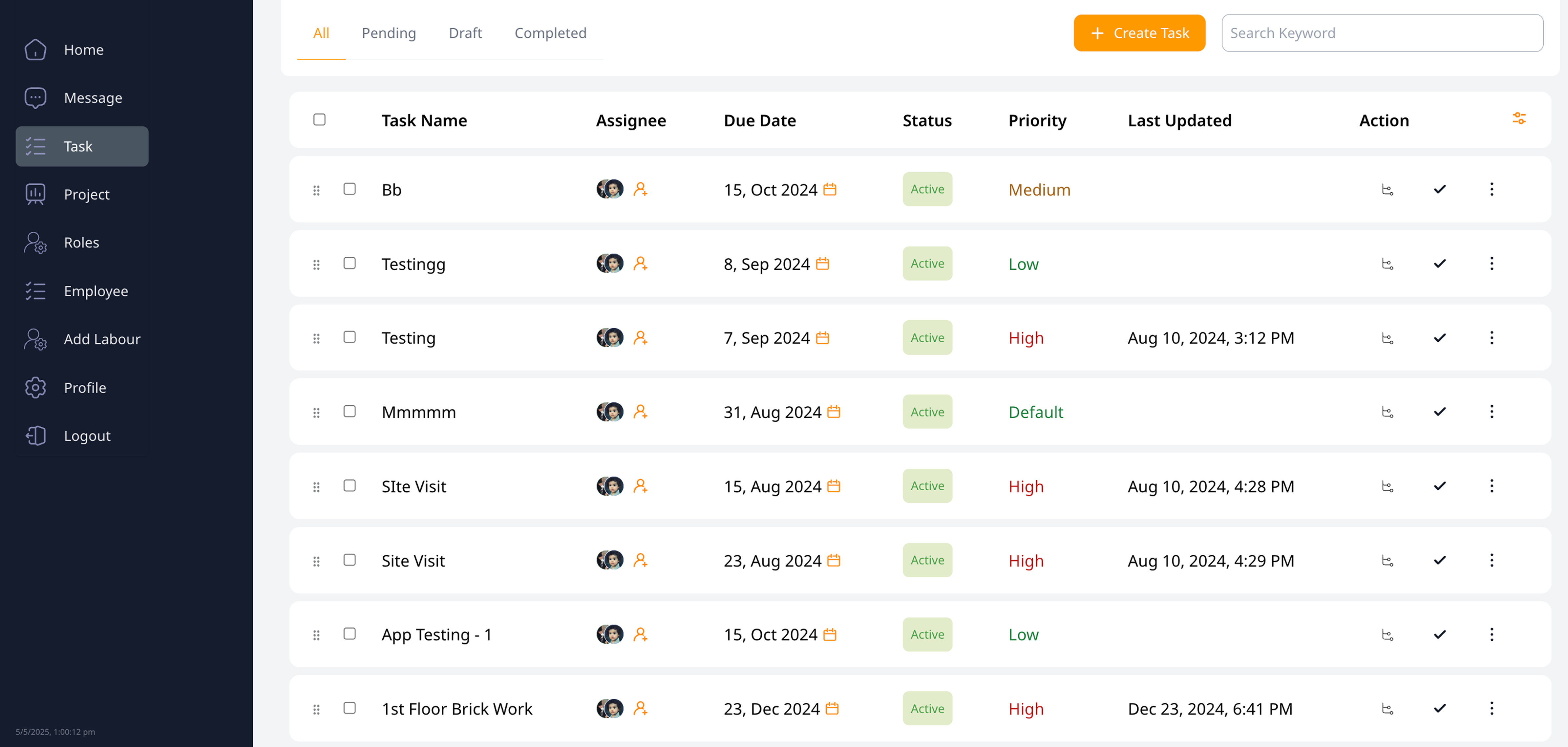This screenshot has width=1568, height=747.
Task: Click add assignee icon for Bb task
Action: pyautogui.click(x=640, y=189)
